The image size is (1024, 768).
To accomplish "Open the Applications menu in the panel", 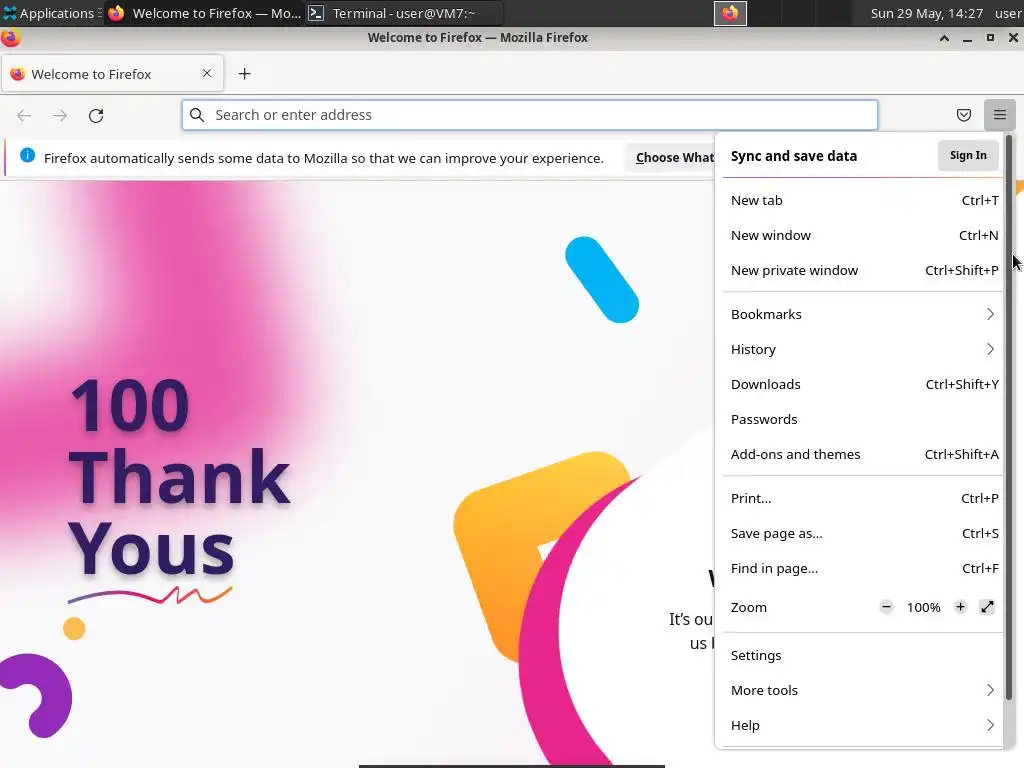I will coord(51,13).
